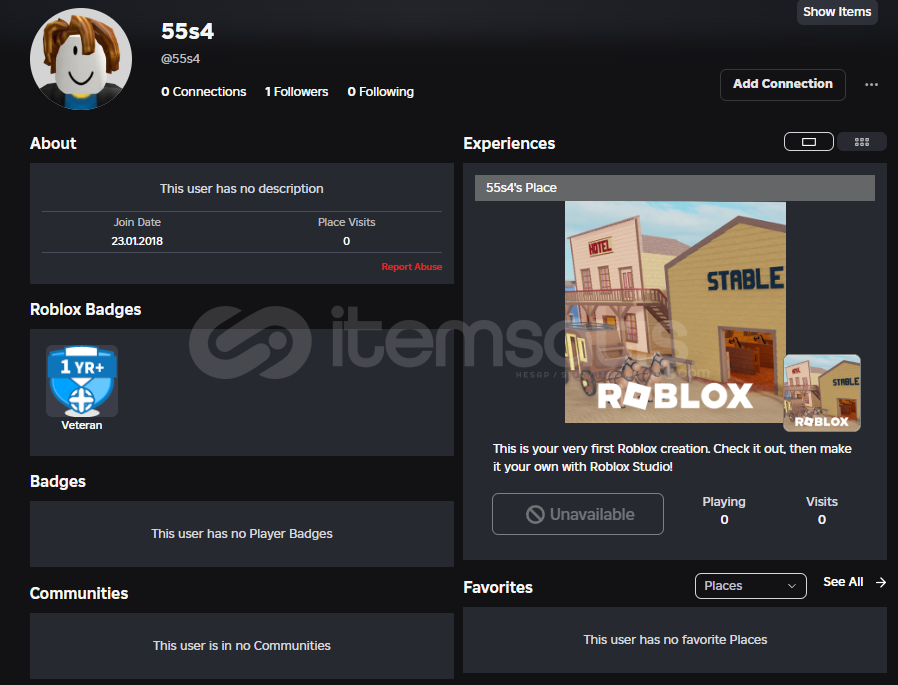Switch Experiences to grid view
The width and height of the screenshot is (898, 685).
coord(861,141)
